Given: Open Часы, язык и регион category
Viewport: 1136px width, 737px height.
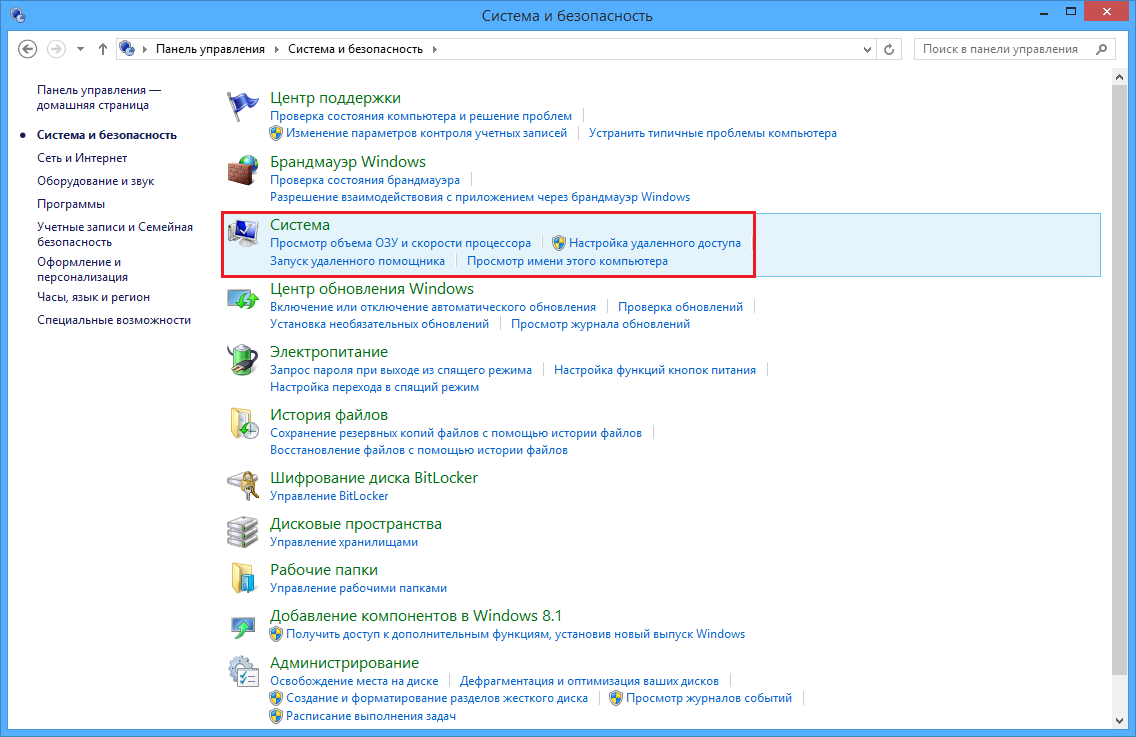Looking at the screenshot, I should click(x=93, y=297).
